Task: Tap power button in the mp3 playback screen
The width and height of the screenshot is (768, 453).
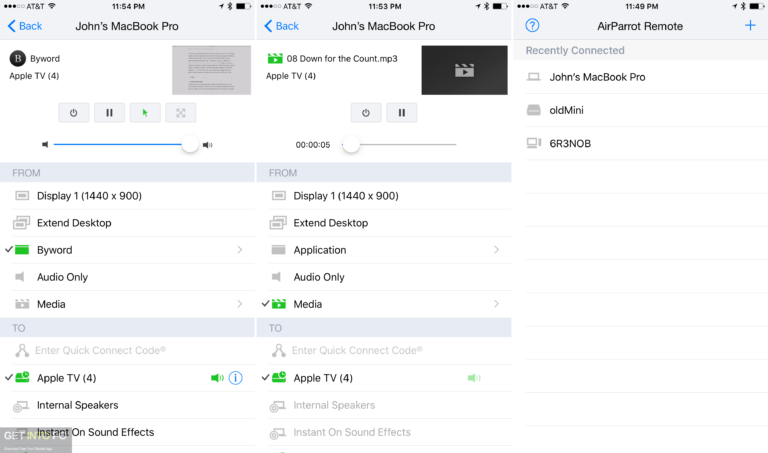Action: pyautogui.click(x=366, y=113)
